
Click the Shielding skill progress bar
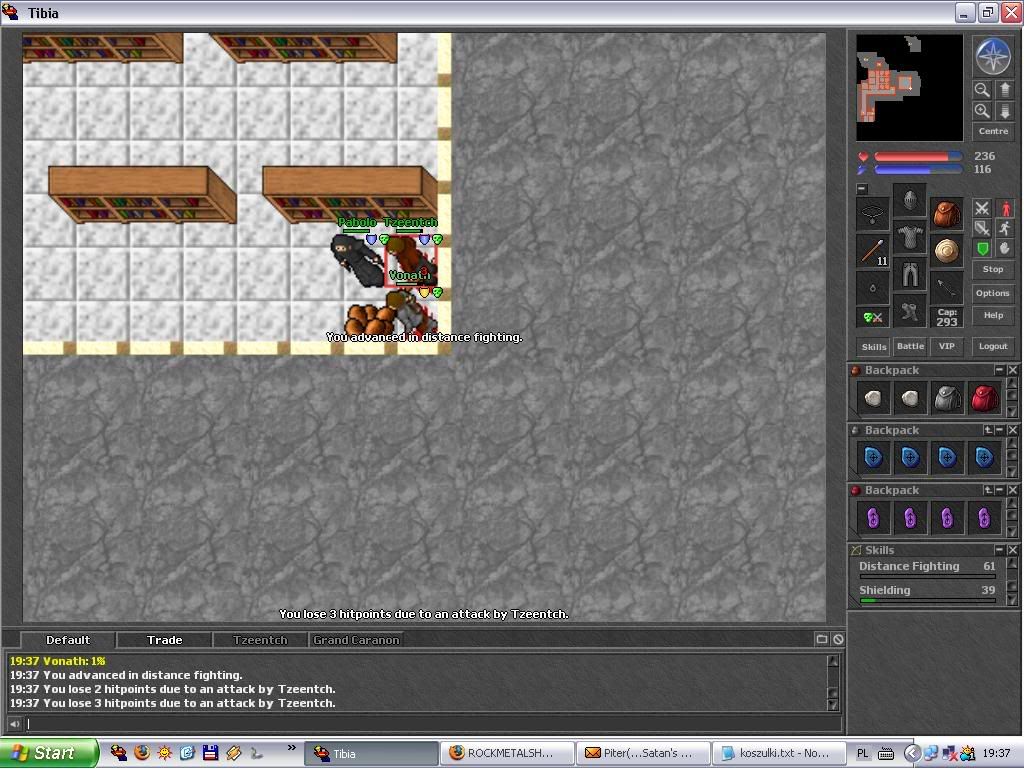tap(927, 600)
